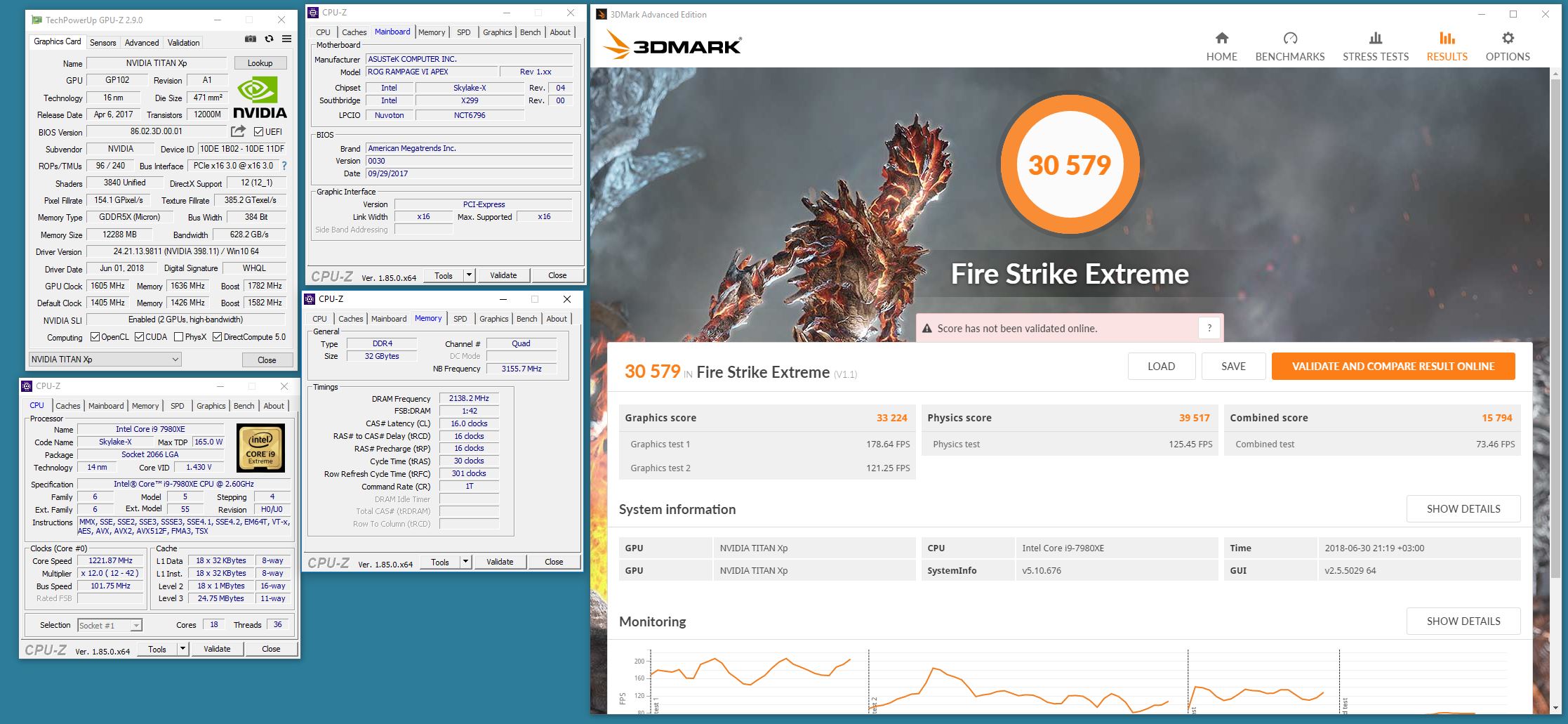Expand Tools arrow in CPU-Z Mainboard window
1568x724 pixels.
tap(469, 275)
